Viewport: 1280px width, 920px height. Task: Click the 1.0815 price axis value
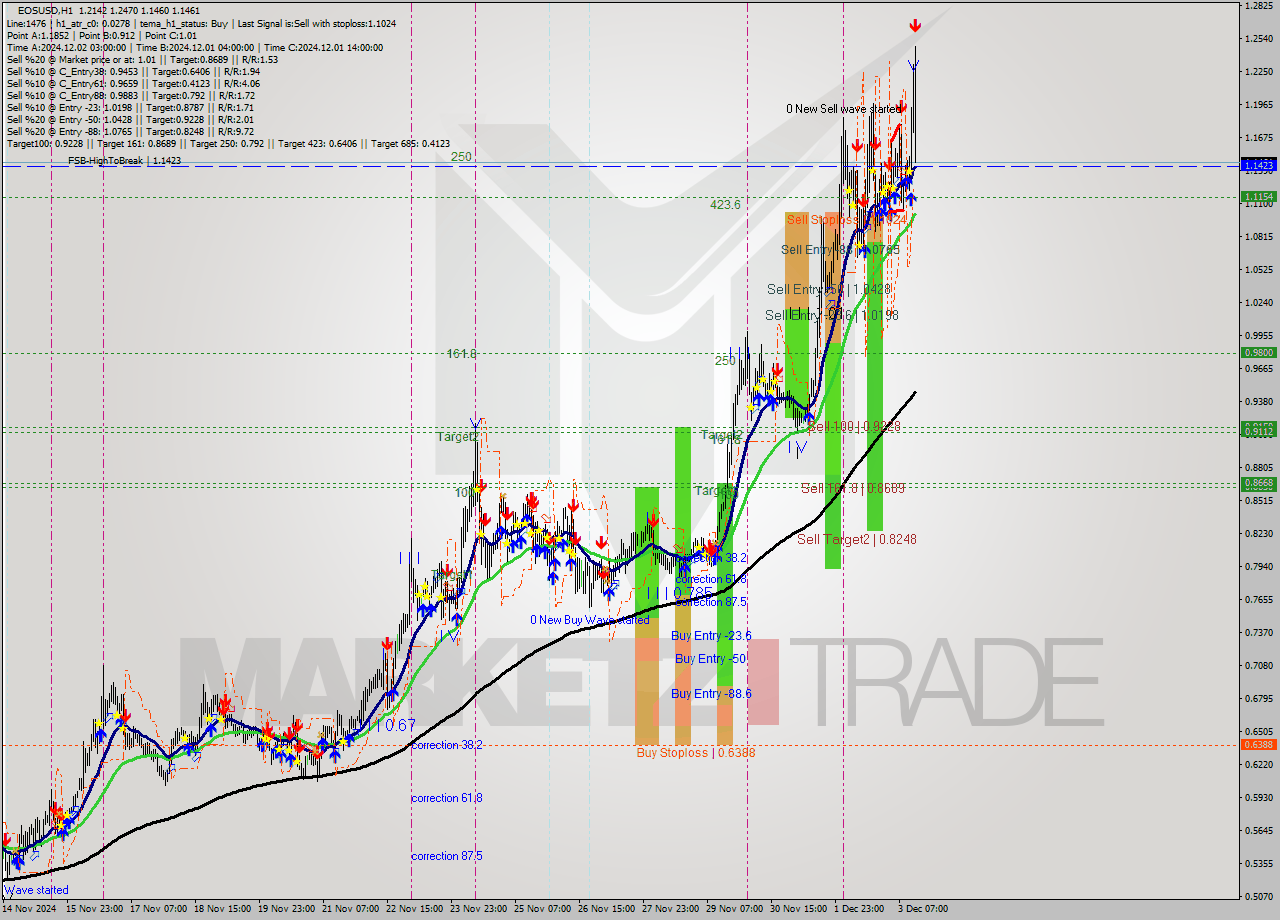[x=1258, y=237]
